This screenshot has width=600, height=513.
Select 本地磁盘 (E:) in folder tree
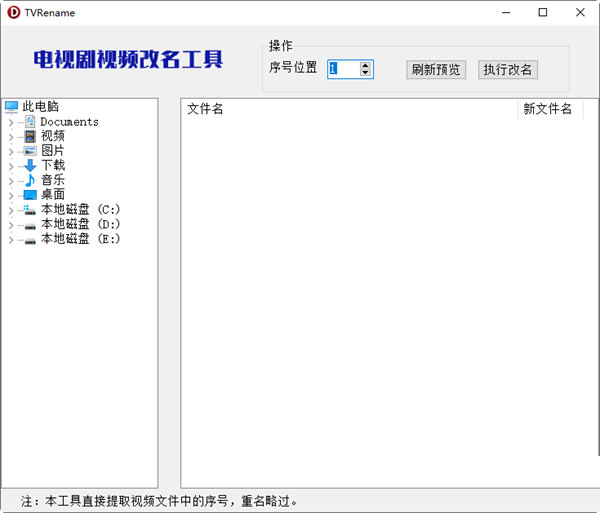point(80,239)
